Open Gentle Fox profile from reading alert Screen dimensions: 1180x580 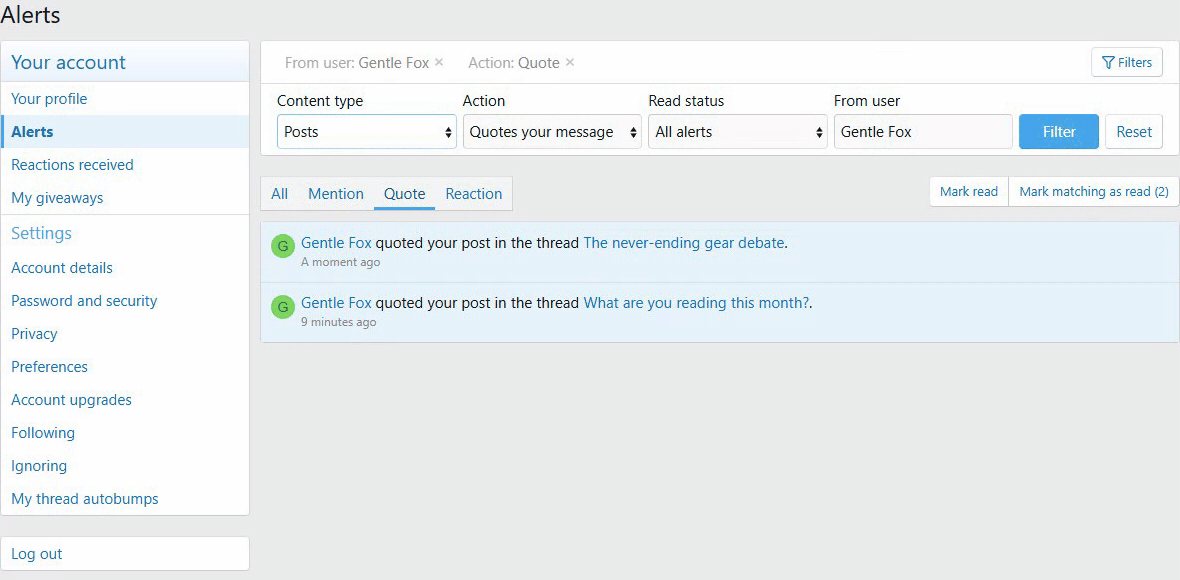336,303
